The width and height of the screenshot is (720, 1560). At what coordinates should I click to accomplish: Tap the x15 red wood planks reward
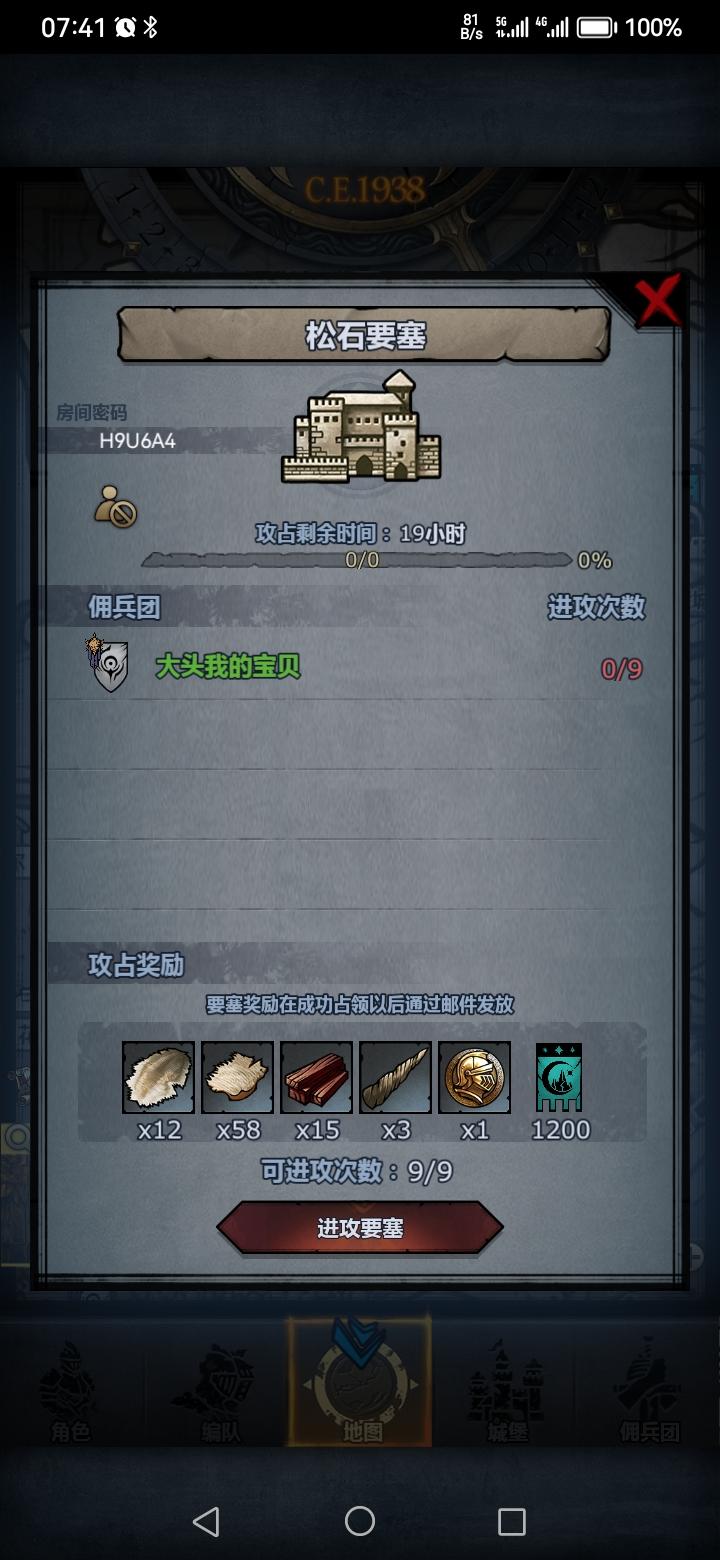tap(316, 1077)
